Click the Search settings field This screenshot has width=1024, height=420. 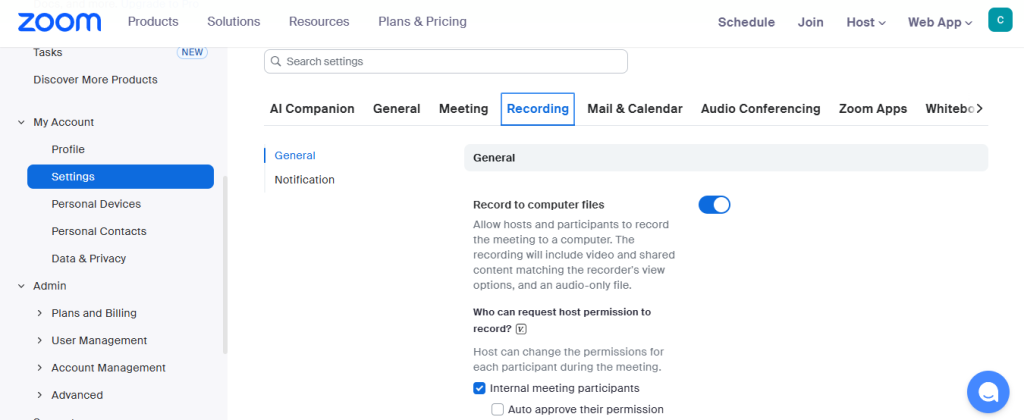[x=446, y=61]
